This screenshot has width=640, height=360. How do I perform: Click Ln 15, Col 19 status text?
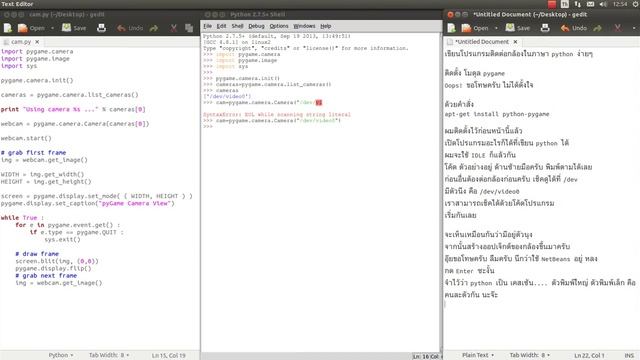click(169, 356)
